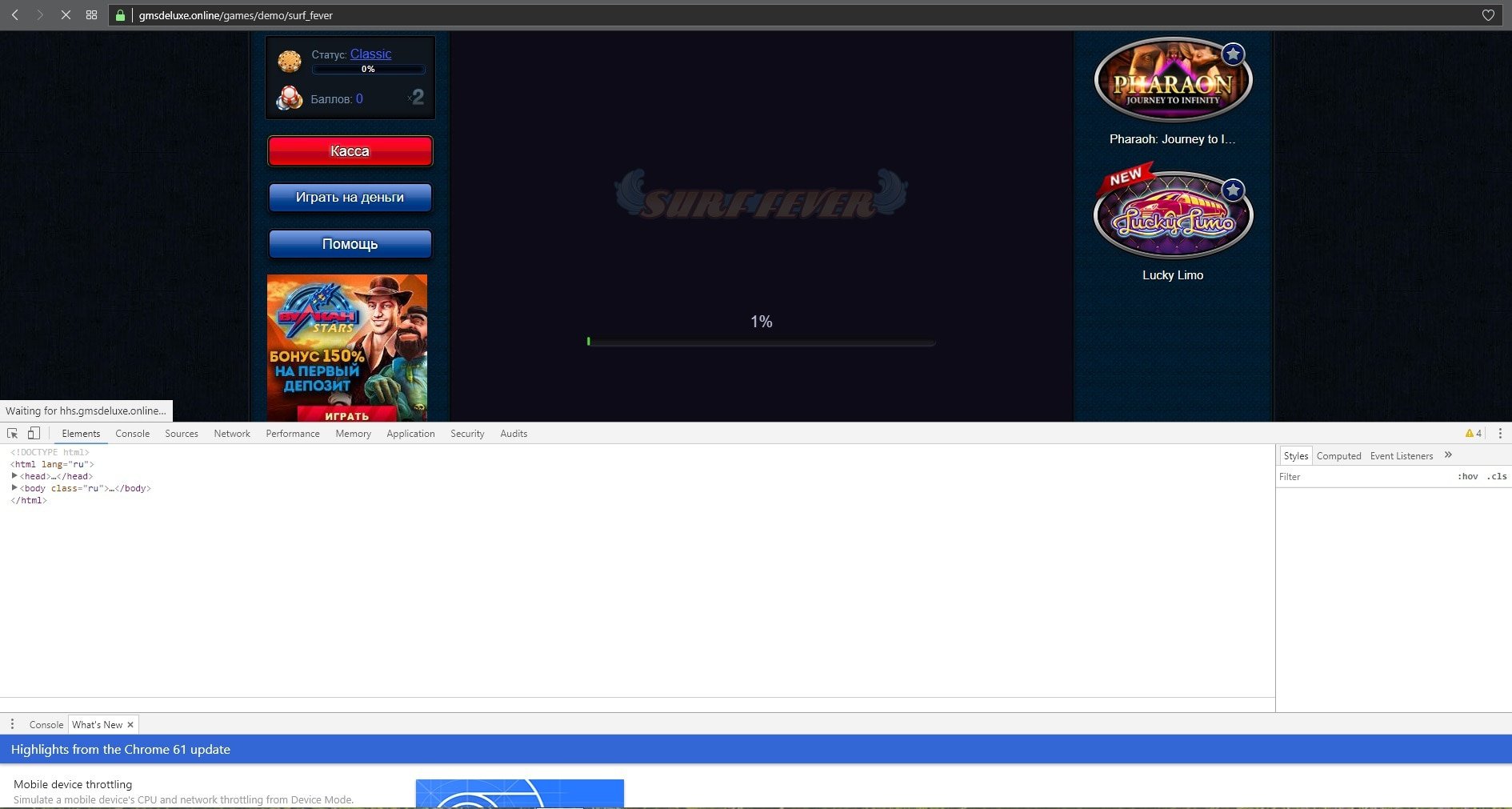This screenshot has width=1512, height=809.
Task: Toggle the :hov element state button
Action: [1467, 476]
